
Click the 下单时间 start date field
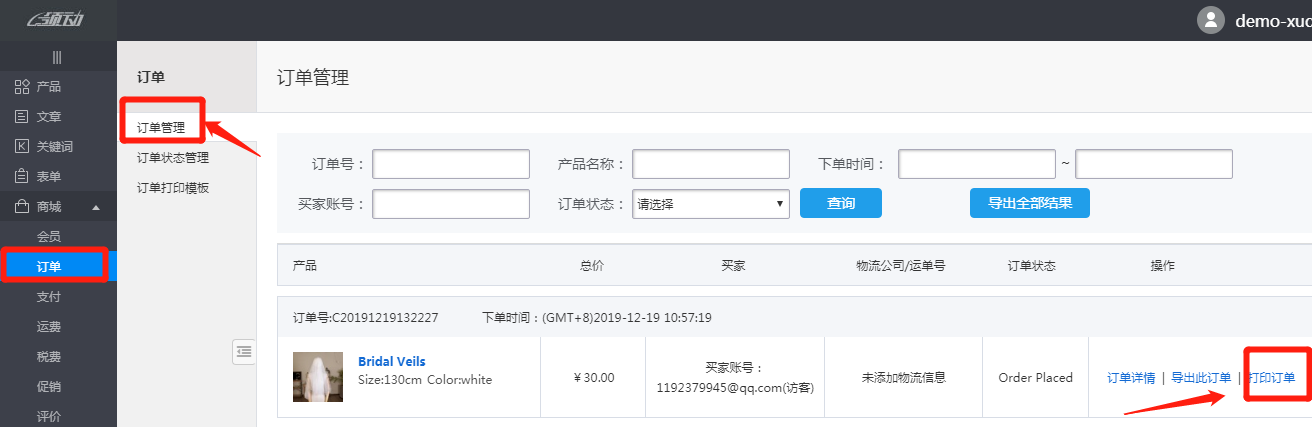pos(977,164)
